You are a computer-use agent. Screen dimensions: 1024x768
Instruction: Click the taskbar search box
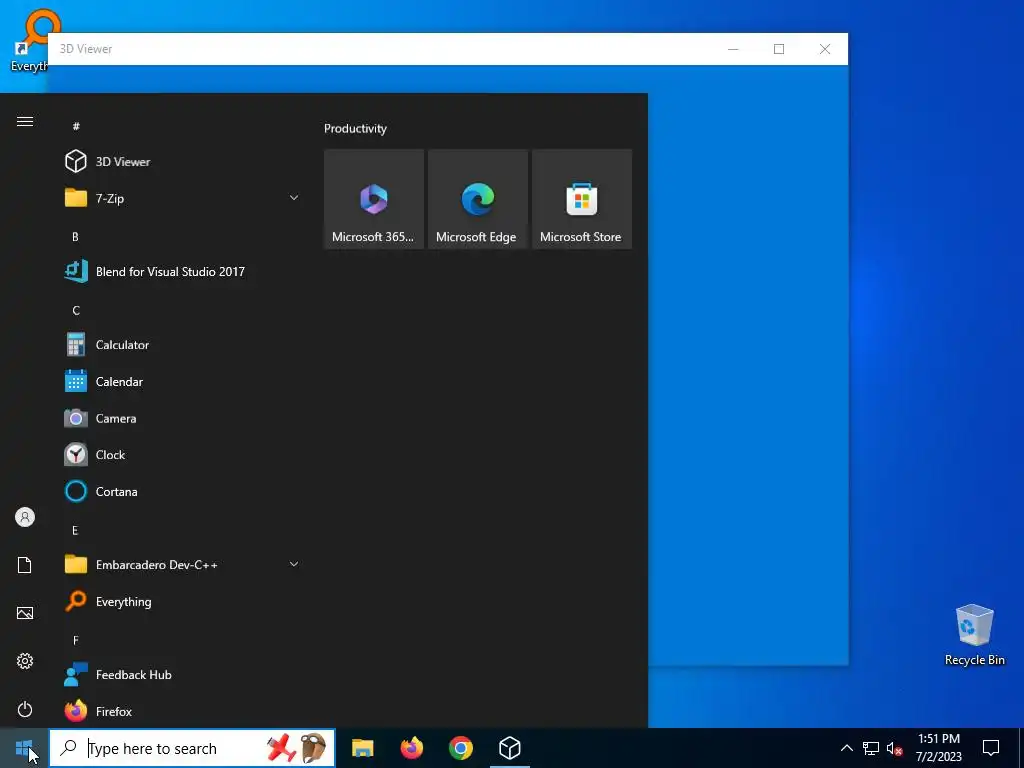192,748
